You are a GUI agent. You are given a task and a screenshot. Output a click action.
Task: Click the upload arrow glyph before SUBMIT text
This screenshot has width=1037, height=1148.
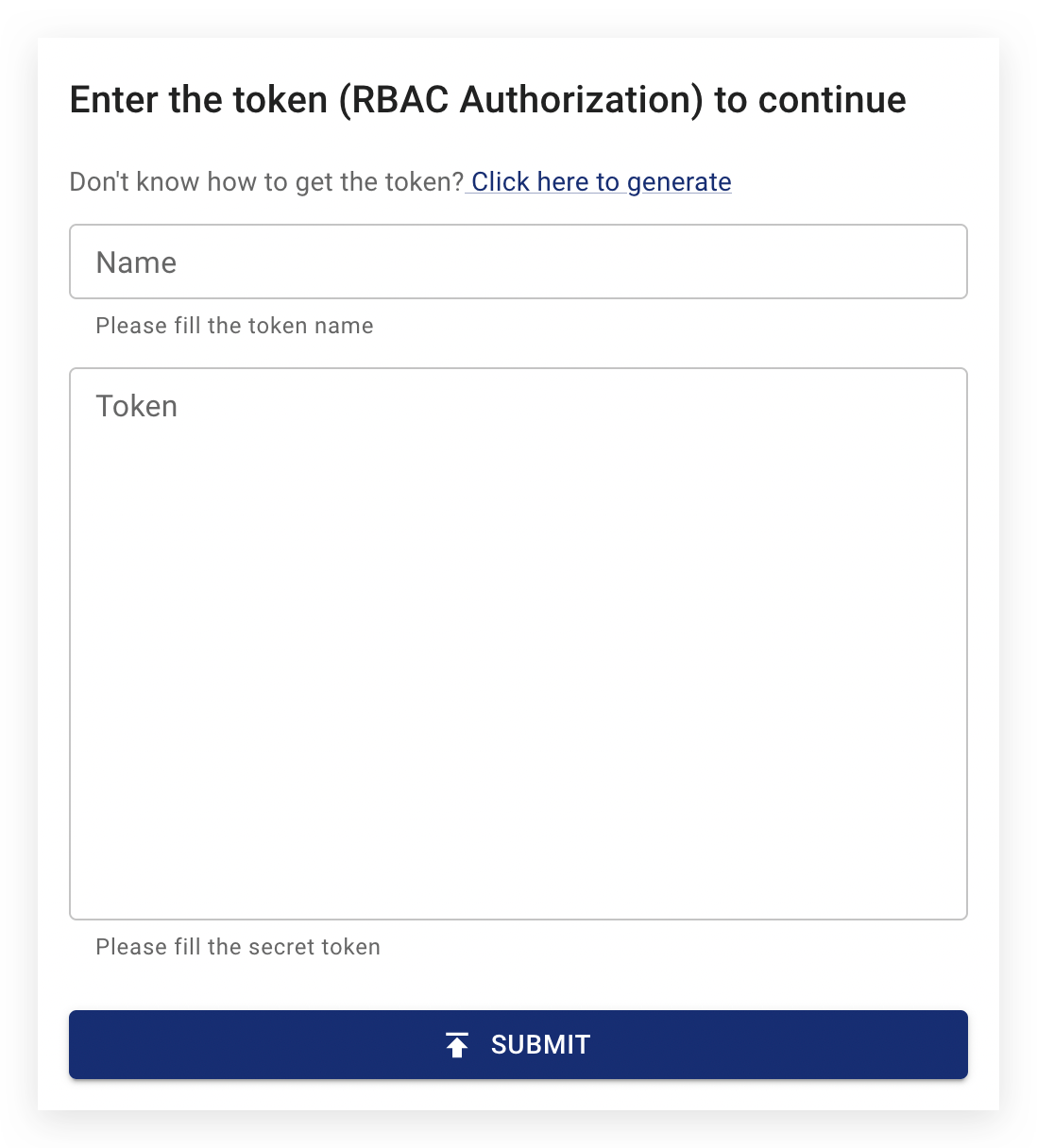[x=457, y=1044]
